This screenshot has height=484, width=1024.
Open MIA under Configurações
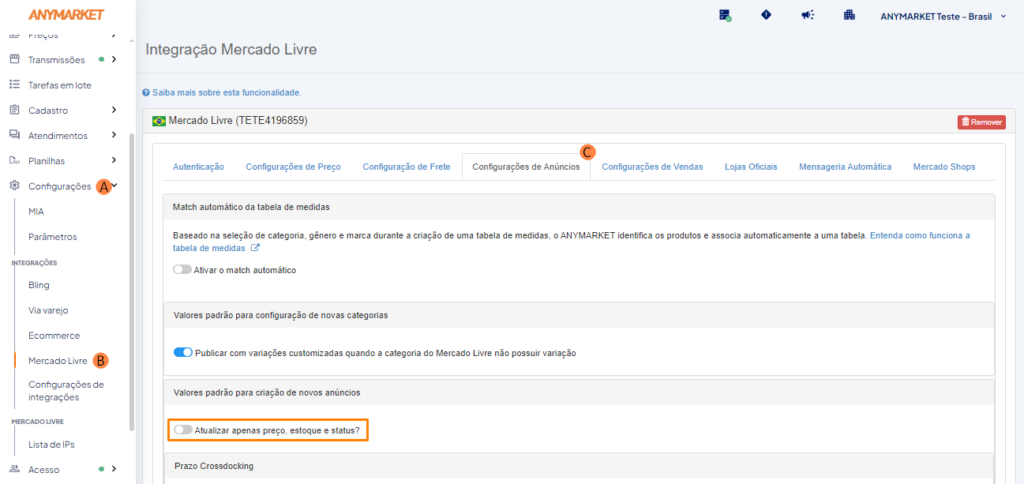(x=37, y=212)
